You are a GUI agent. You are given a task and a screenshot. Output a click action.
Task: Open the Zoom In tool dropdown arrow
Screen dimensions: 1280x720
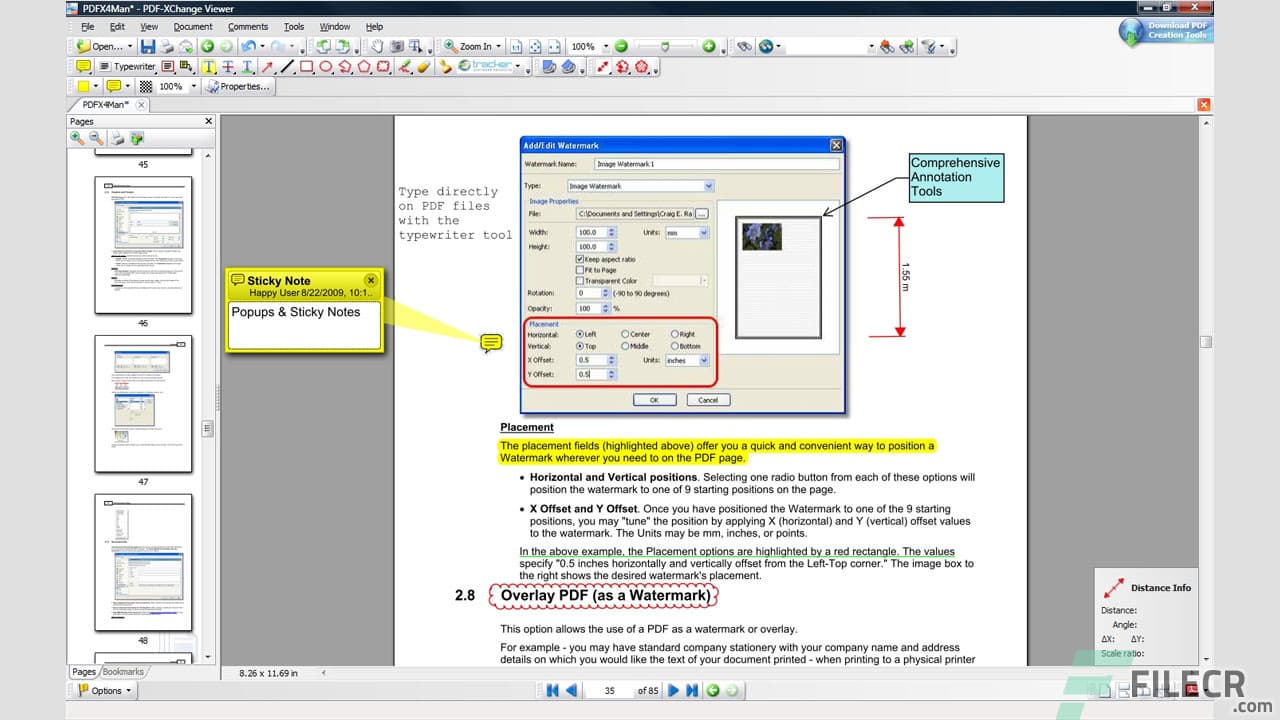pyautogui.click(x=498, y=46)
